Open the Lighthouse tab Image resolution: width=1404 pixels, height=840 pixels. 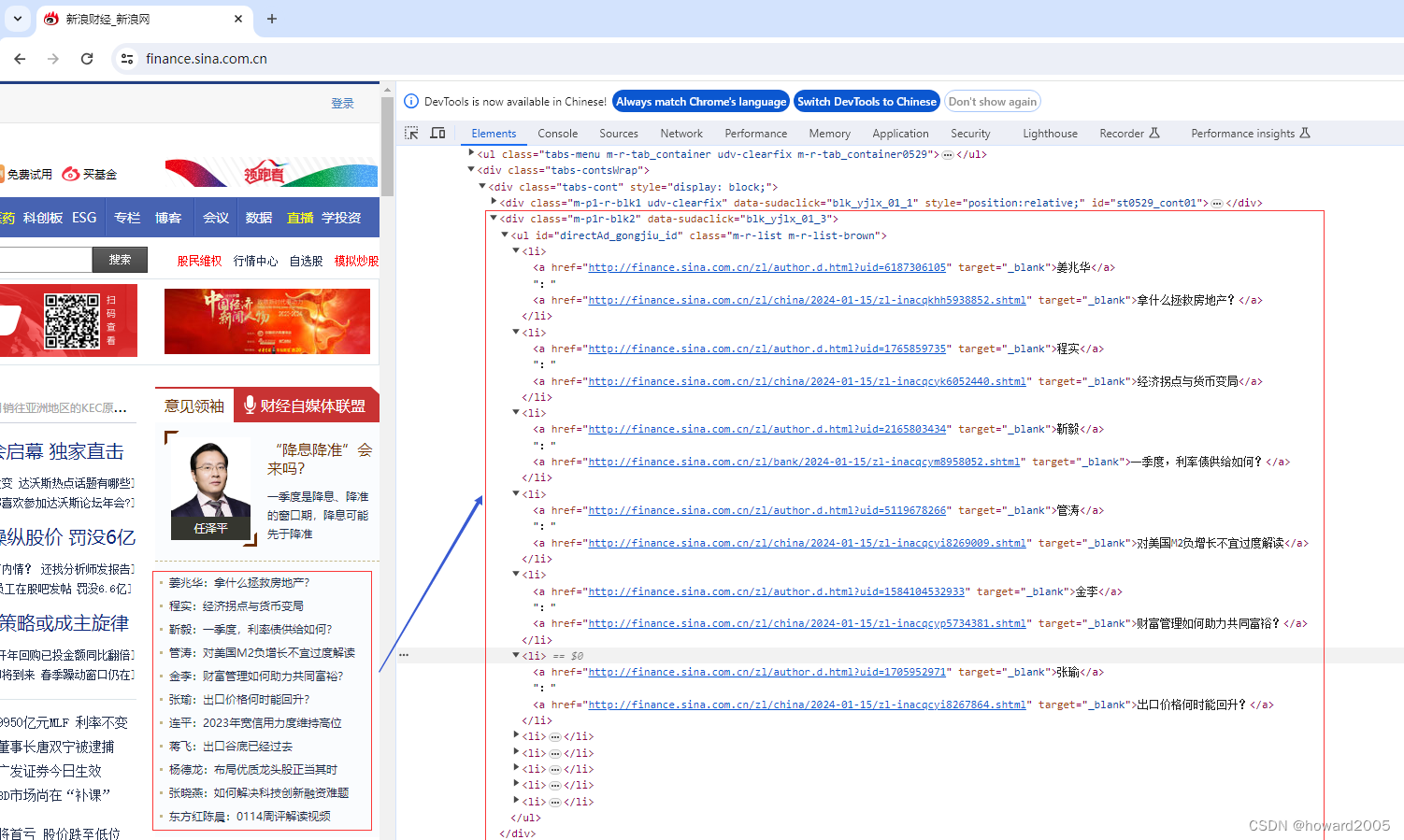tap(1050, 134)
